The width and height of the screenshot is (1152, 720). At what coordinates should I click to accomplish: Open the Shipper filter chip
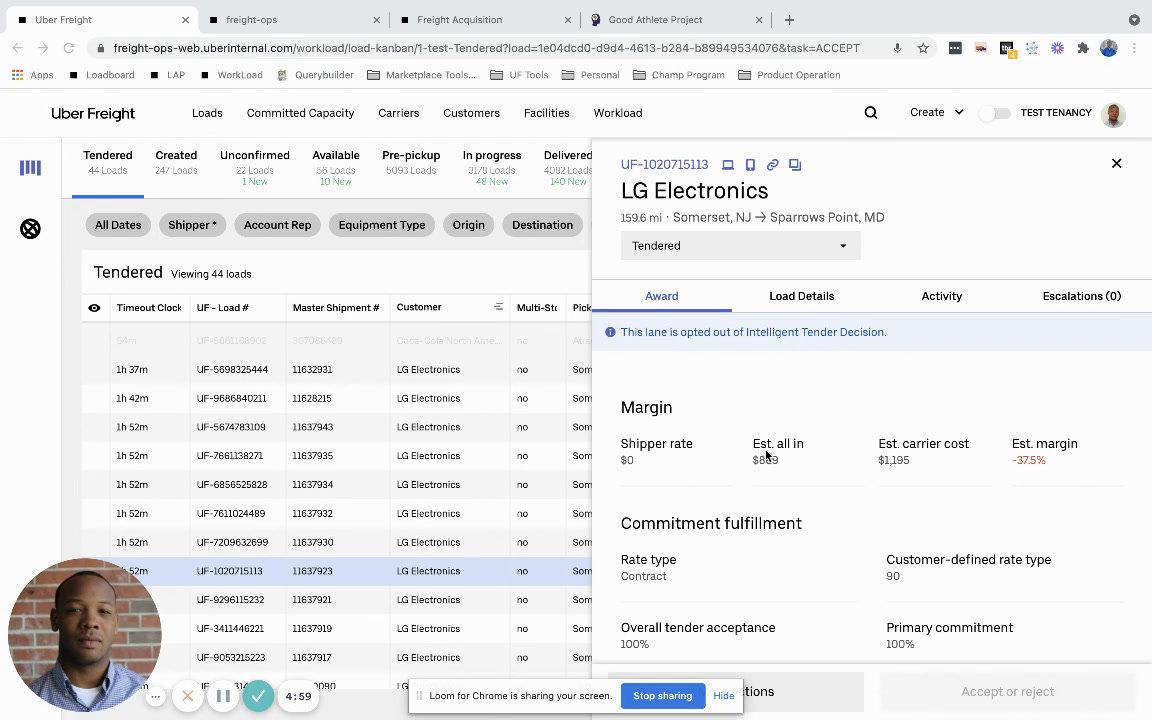coord(192,225)
